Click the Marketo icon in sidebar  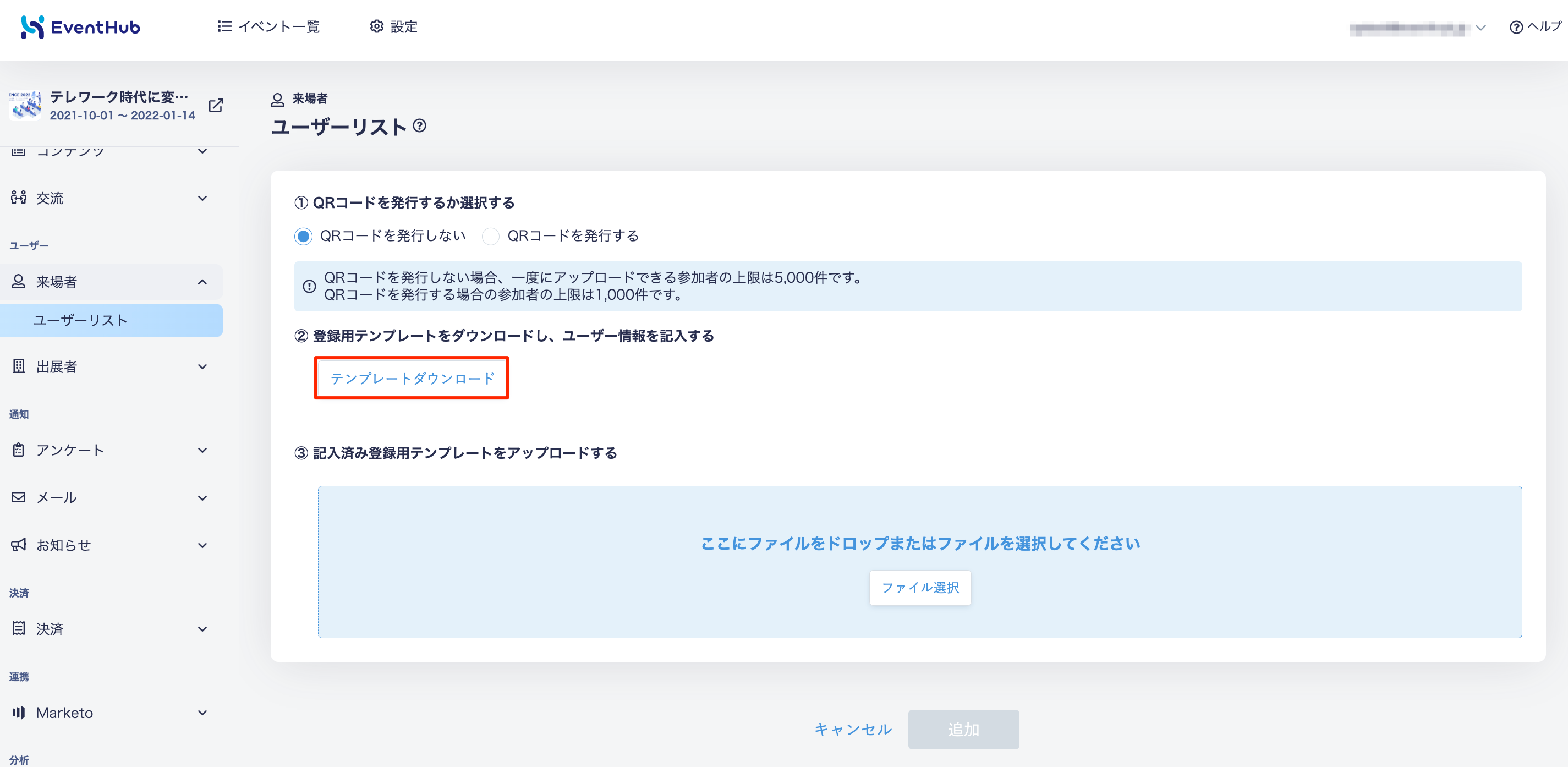tap(19, 712)
